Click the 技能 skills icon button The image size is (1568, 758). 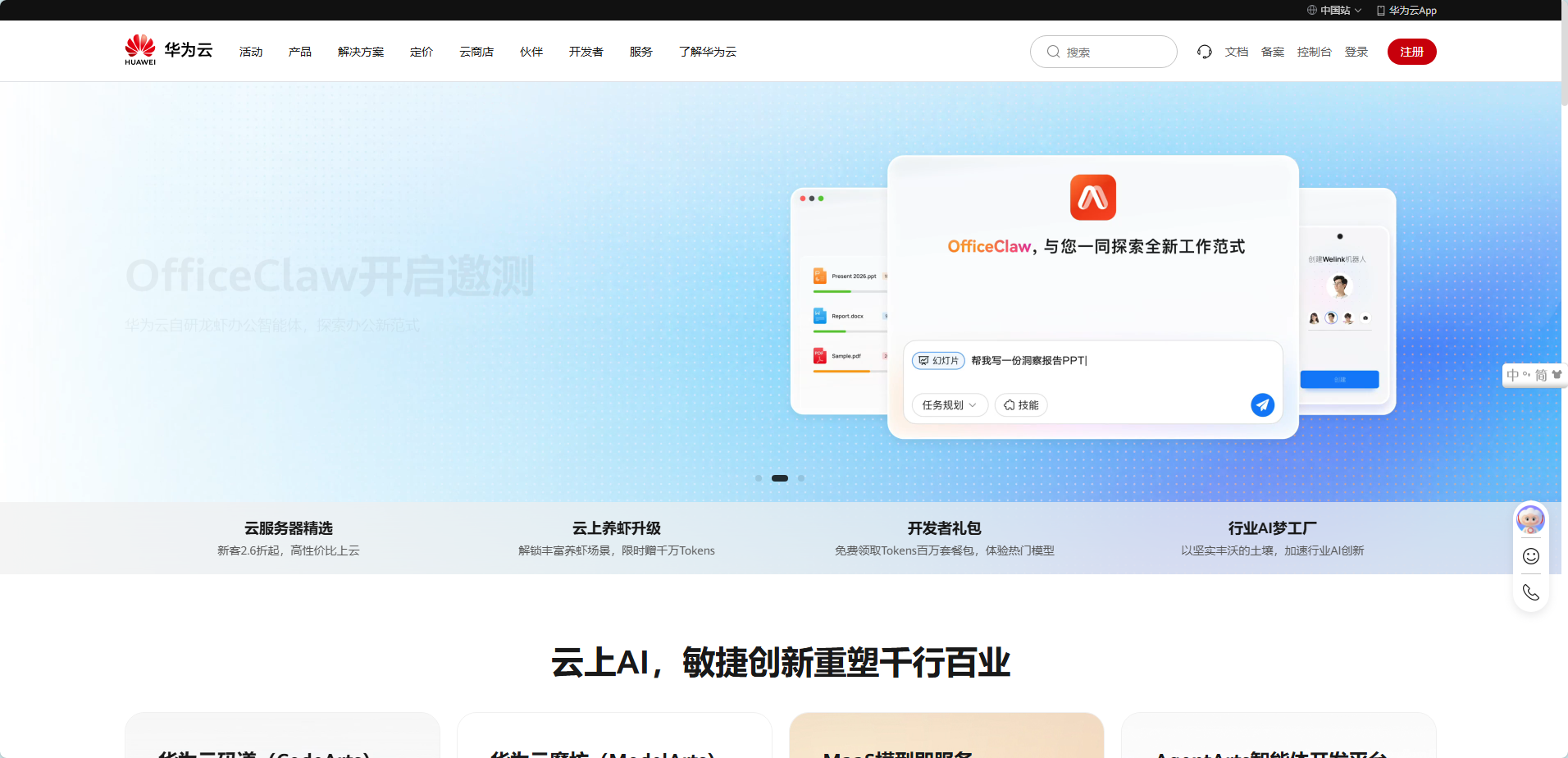tap(1021, 404)
